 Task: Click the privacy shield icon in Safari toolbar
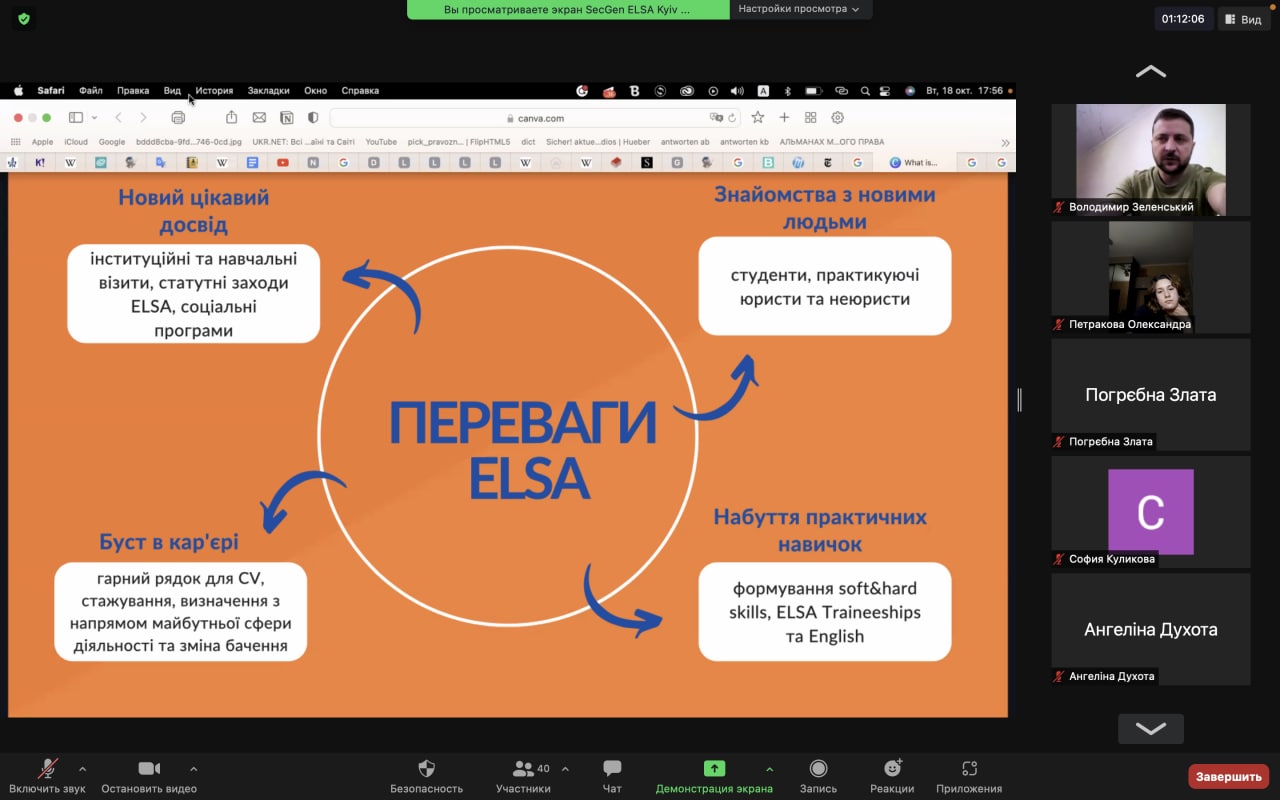click(313, 118)
